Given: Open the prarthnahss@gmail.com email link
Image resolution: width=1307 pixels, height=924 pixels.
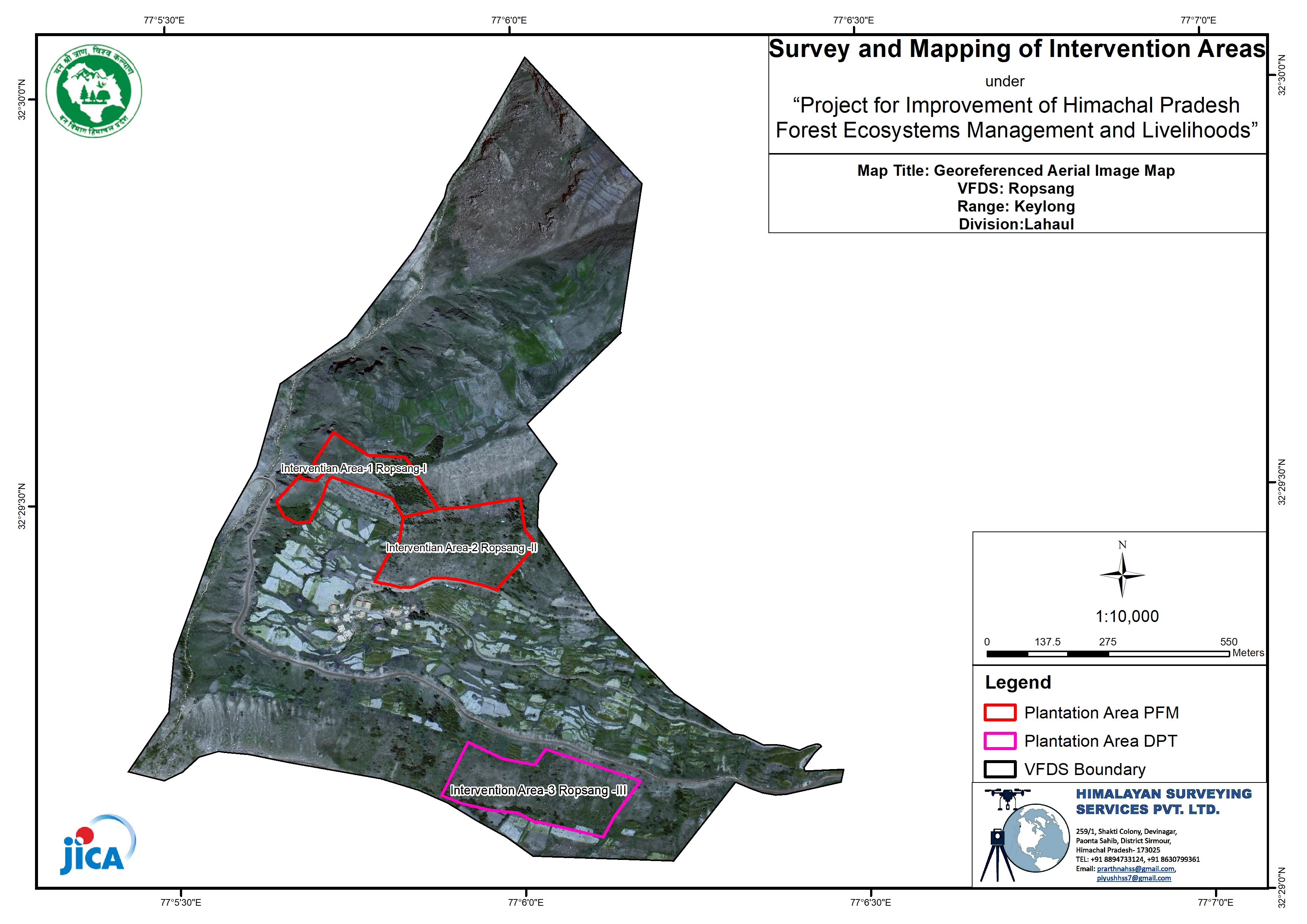Looking at the screenshot, I should pos(1135,869).
